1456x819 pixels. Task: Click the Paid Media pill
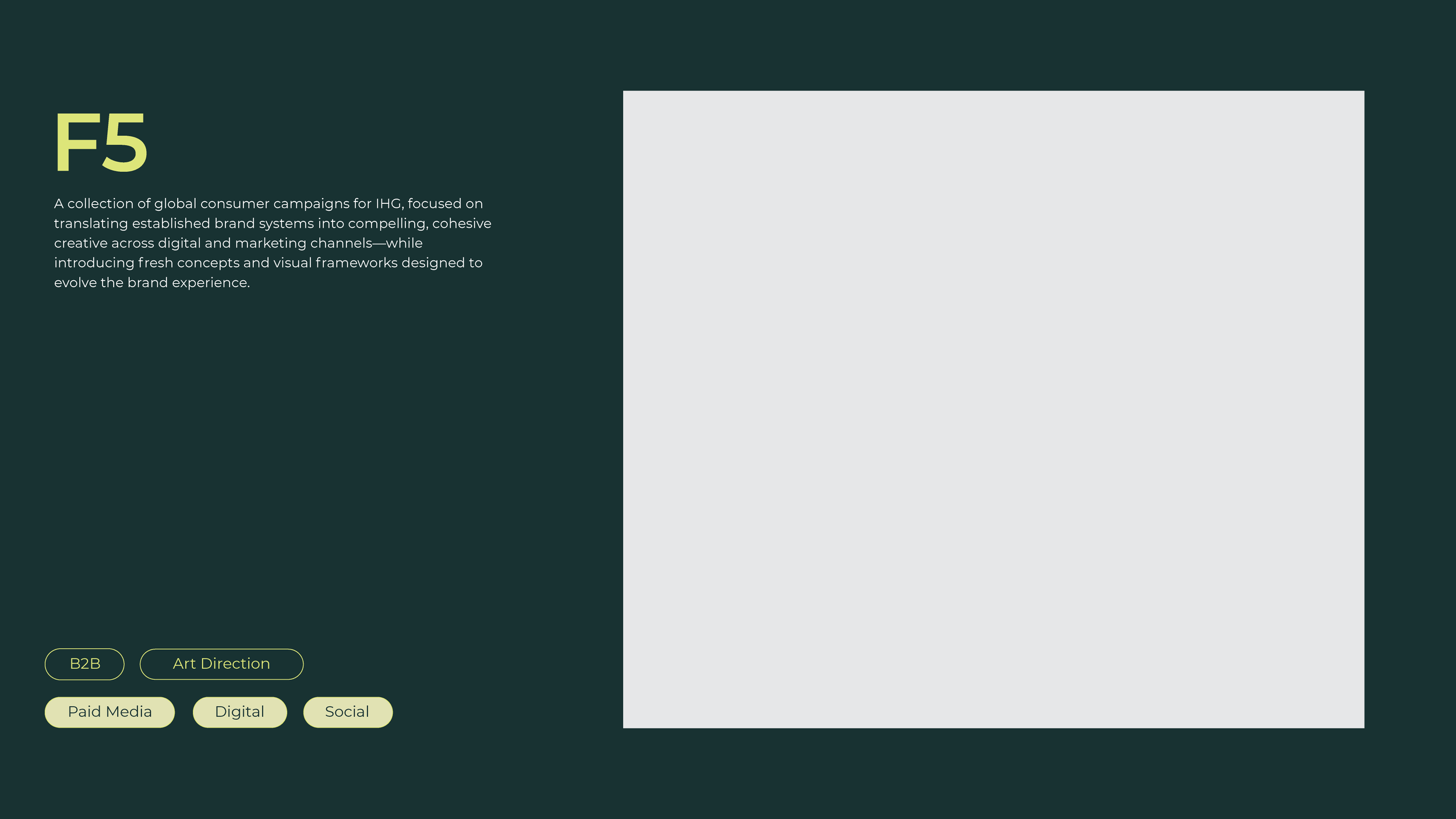(109, 712)
